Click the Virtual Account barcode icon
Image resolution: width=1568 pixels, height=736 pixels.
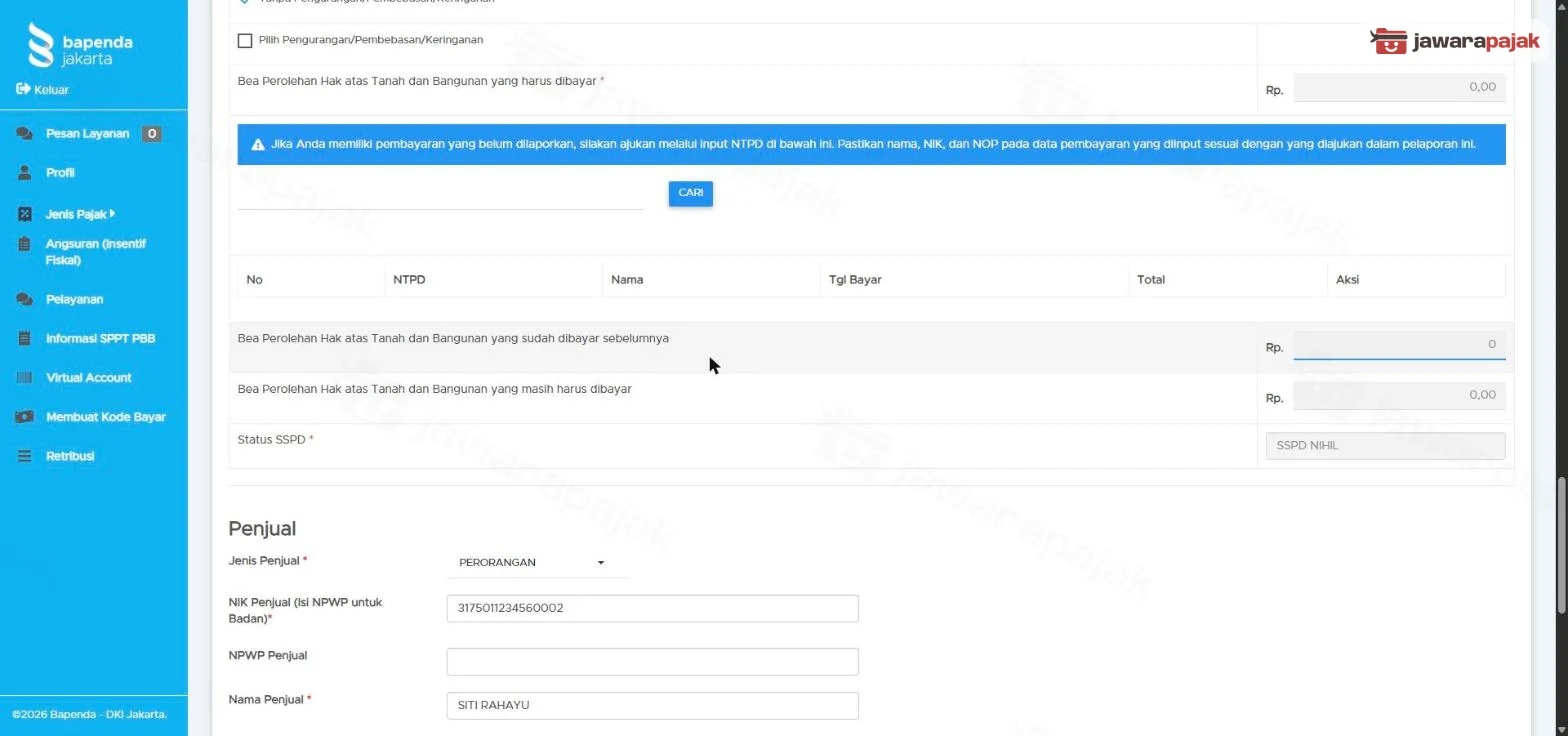(x=24, y=377)
